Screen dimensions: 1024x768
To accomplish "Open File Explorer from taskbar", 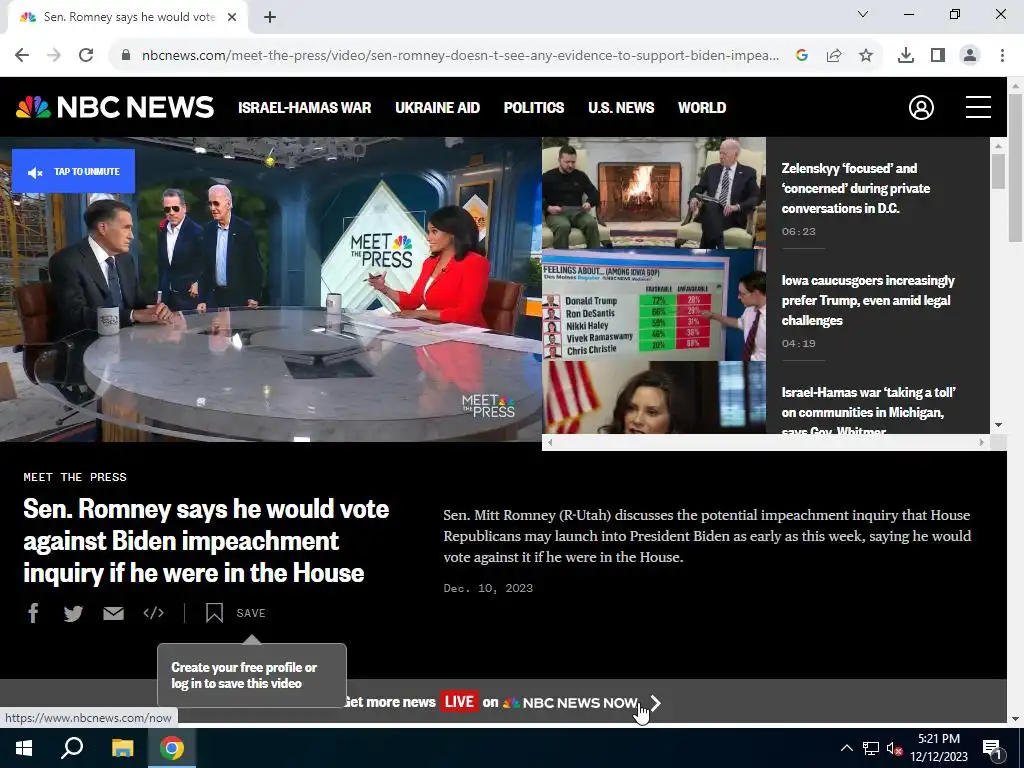I will pos(122,748).
